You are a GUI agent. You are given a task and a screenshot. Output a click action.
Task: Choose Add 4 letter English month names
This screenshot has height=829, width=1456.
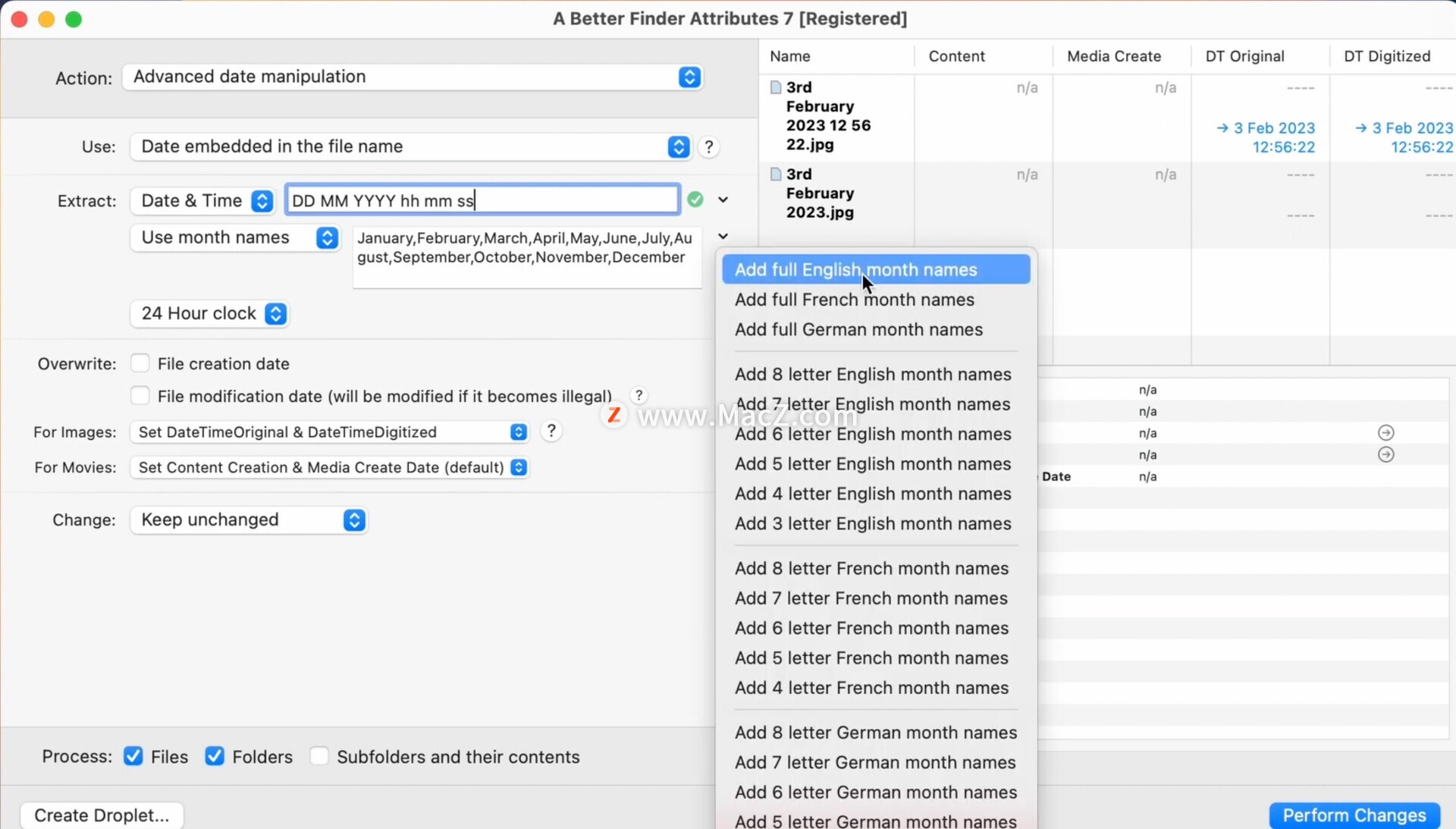876,494
